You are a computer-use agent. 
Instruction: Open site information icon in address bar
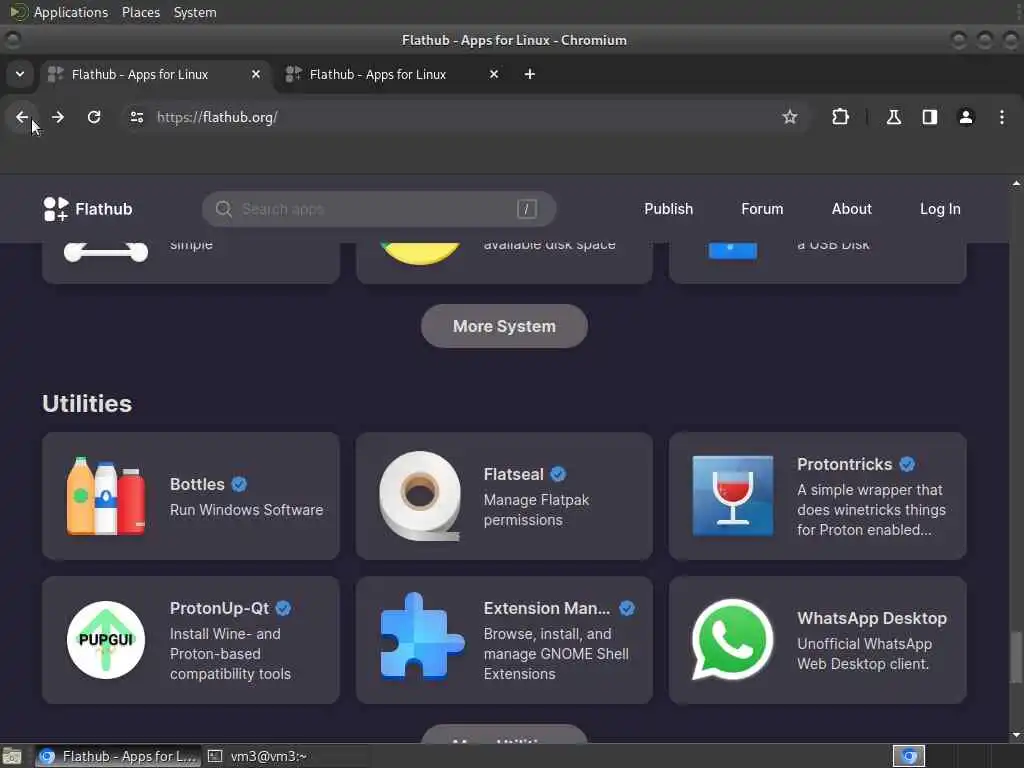[x=136, y=117]
